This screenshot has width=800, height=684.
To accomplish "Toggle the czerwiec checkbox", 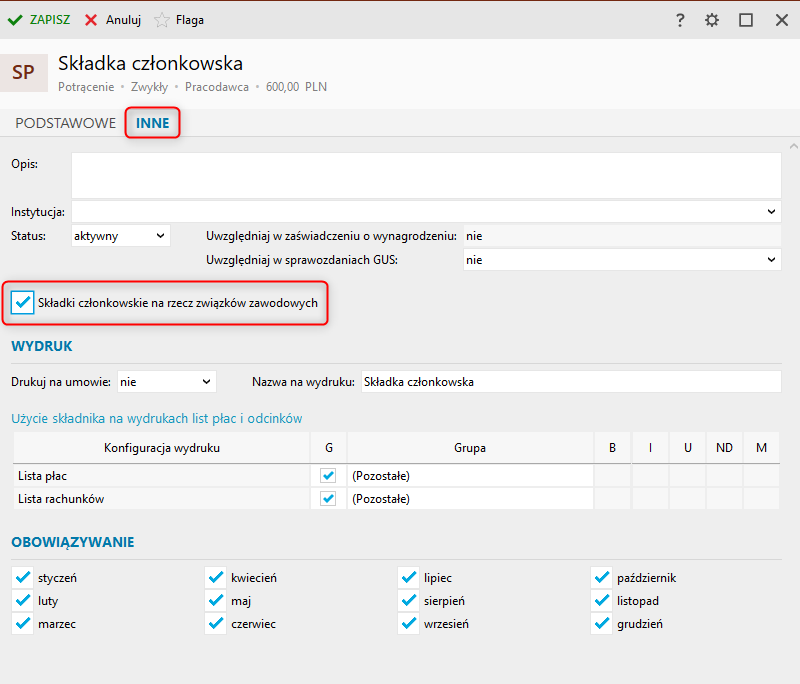I will [x=216, y=623].
